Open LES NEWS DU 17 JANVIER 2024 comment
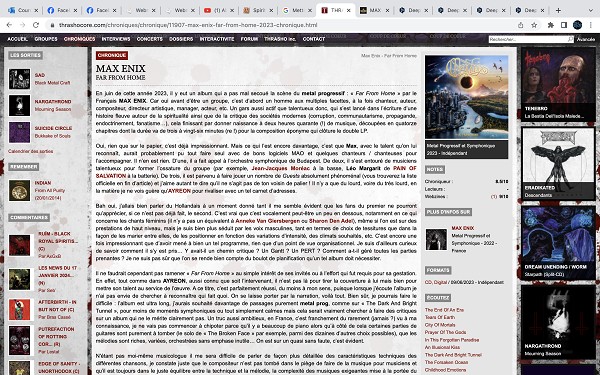The width and height of the screenshot is (600, 375). [57, 275]
